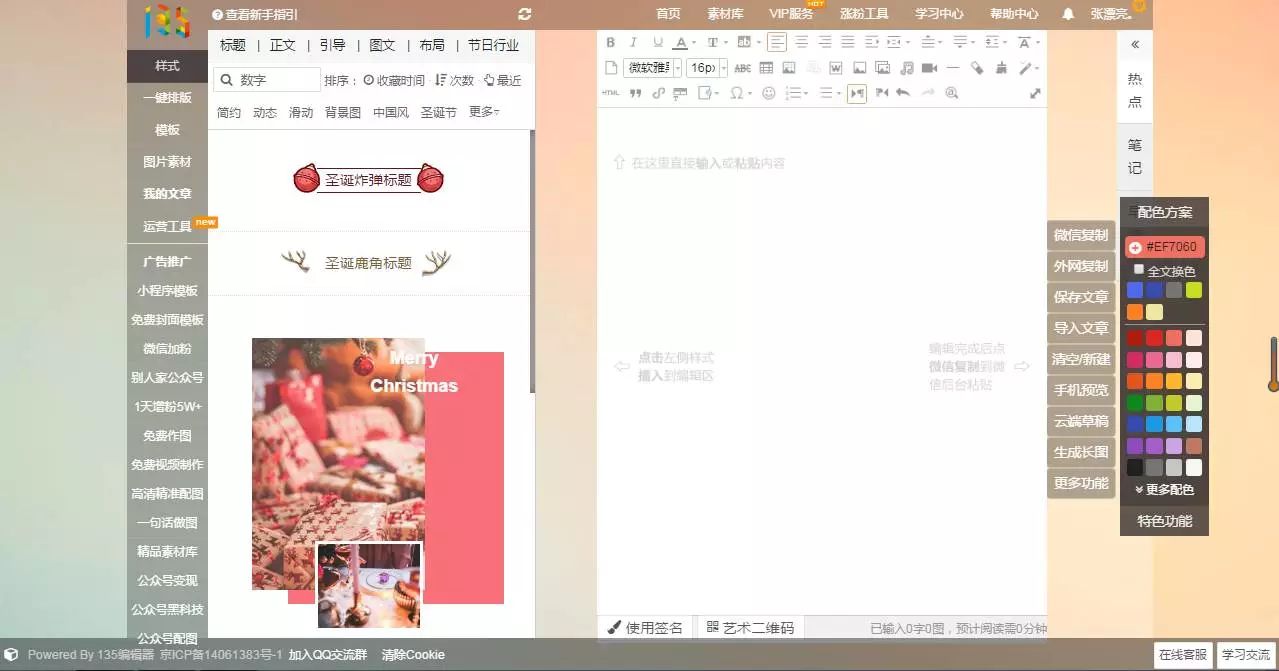Toggle bold formatting in the editor toolbar

611,42
